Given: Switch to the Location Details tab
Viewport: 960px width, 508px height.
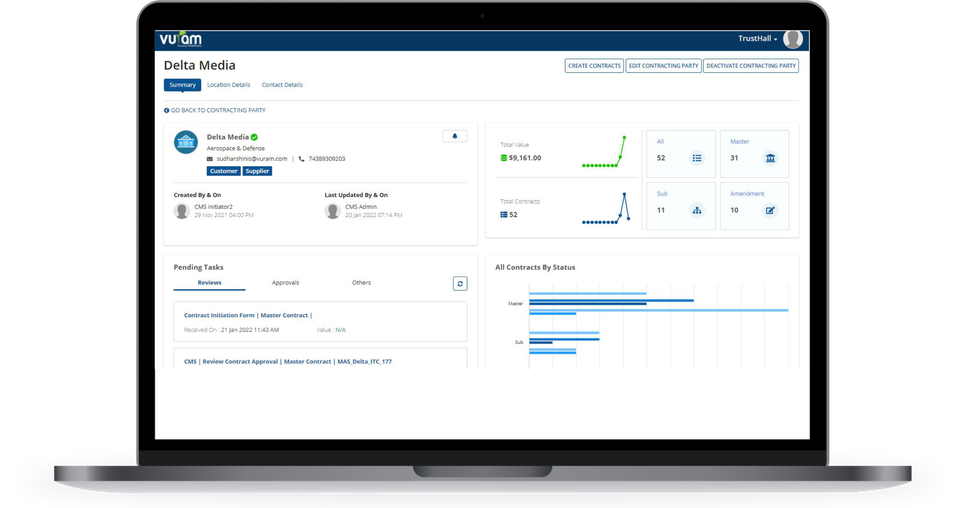Looking at the screenshot, I should click(228, 85).
